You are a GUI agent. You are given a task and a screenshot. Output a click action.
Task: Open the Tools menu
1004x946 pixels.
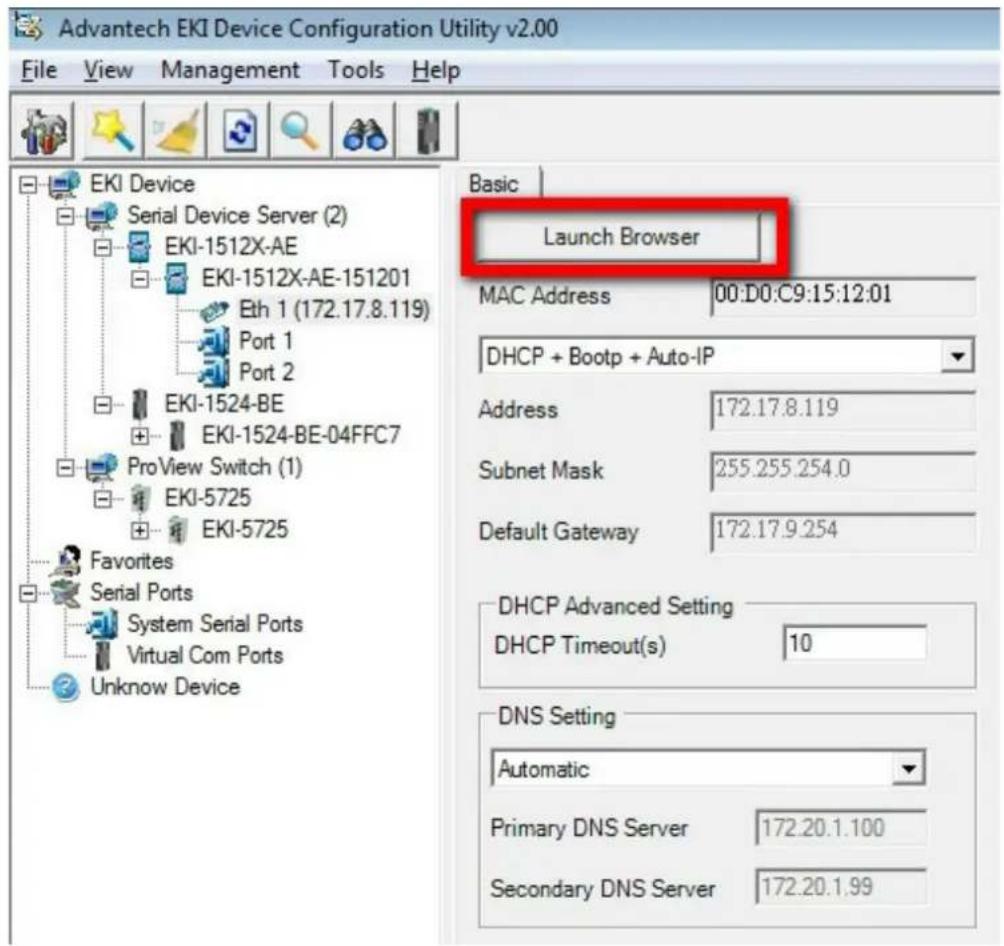[356, 70]
